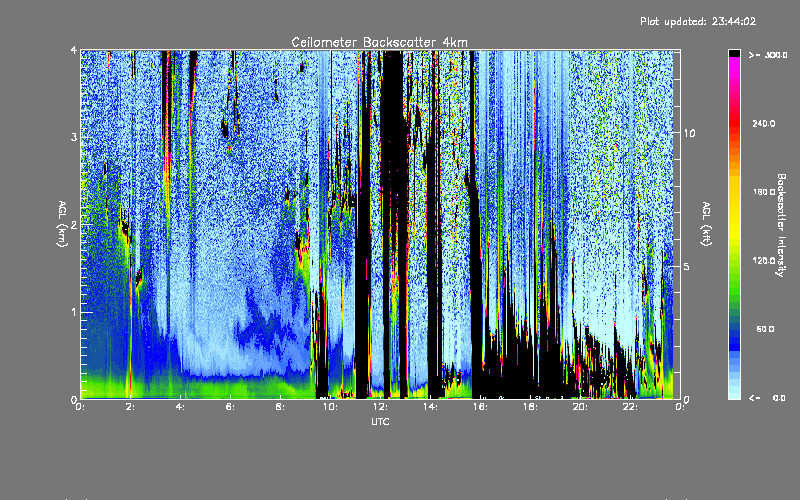This screenshot has width=800, height=500.
Task: Click the 10: tick on the UTC axis
Action: (330, 407)
